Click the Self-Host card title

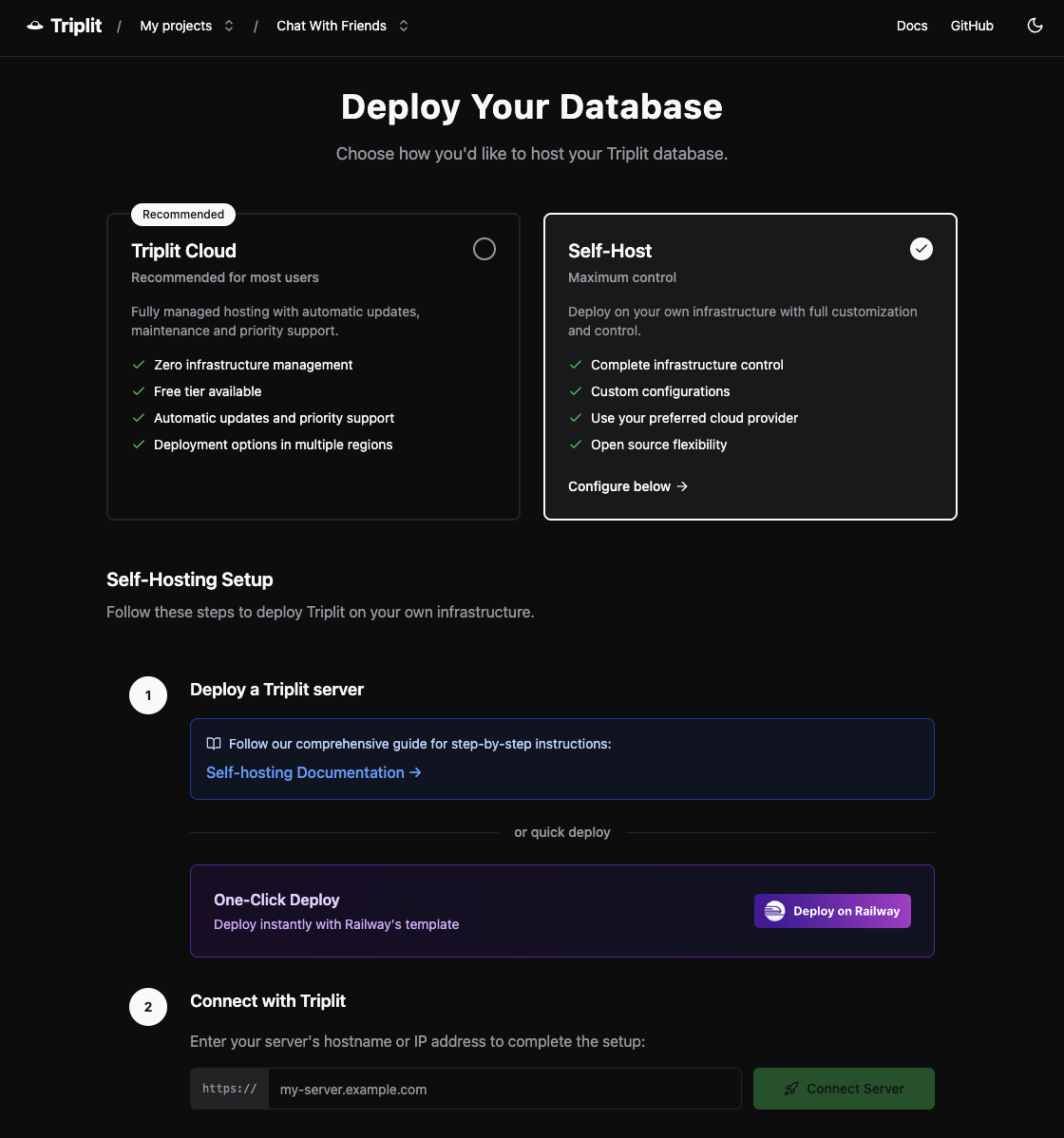point(610,251)
